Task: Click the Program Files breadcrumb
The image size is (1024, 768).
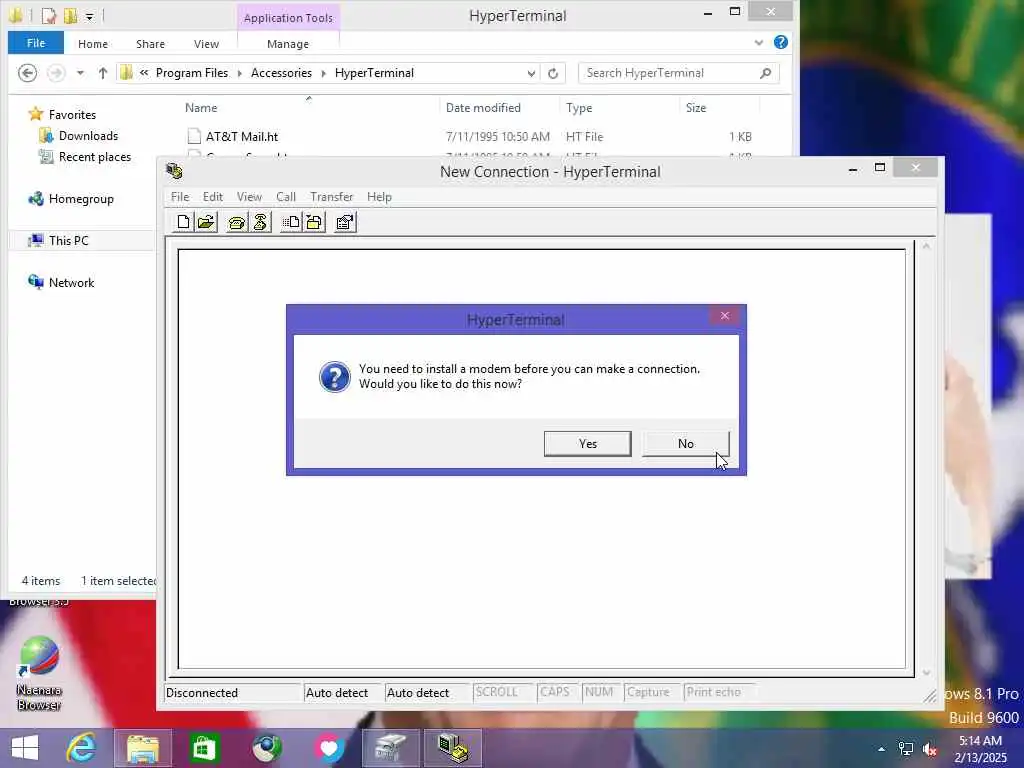Action: coord(191,73)
